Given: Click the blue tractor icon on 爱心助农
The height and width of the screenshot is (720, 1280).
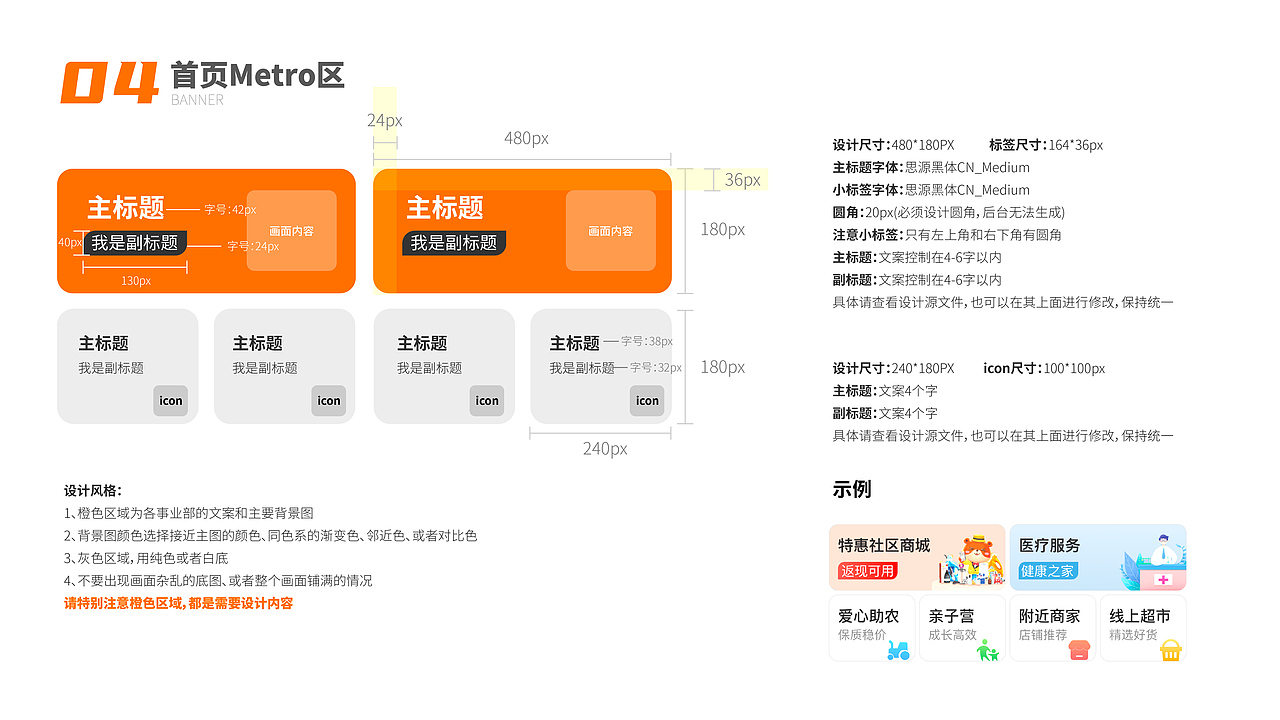Looking at the screenshot, I should 899,650.
